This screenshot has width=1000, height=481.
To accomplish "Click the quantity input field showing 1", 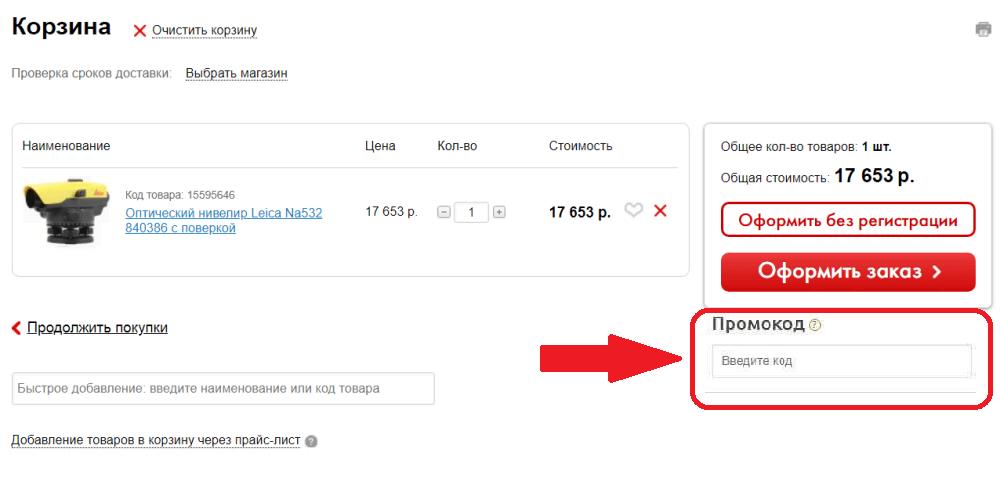I will pyautogui.click(x=471, y=212).
